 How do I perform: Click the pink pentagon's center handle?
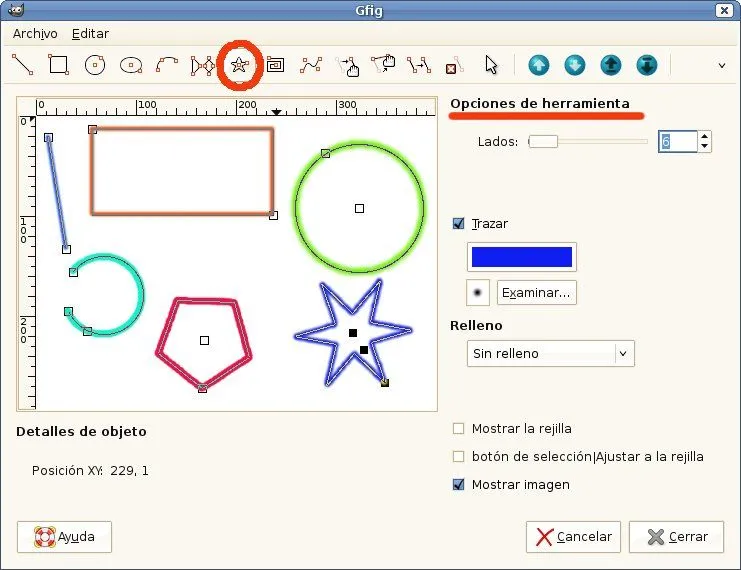click(x=204, y=340)
